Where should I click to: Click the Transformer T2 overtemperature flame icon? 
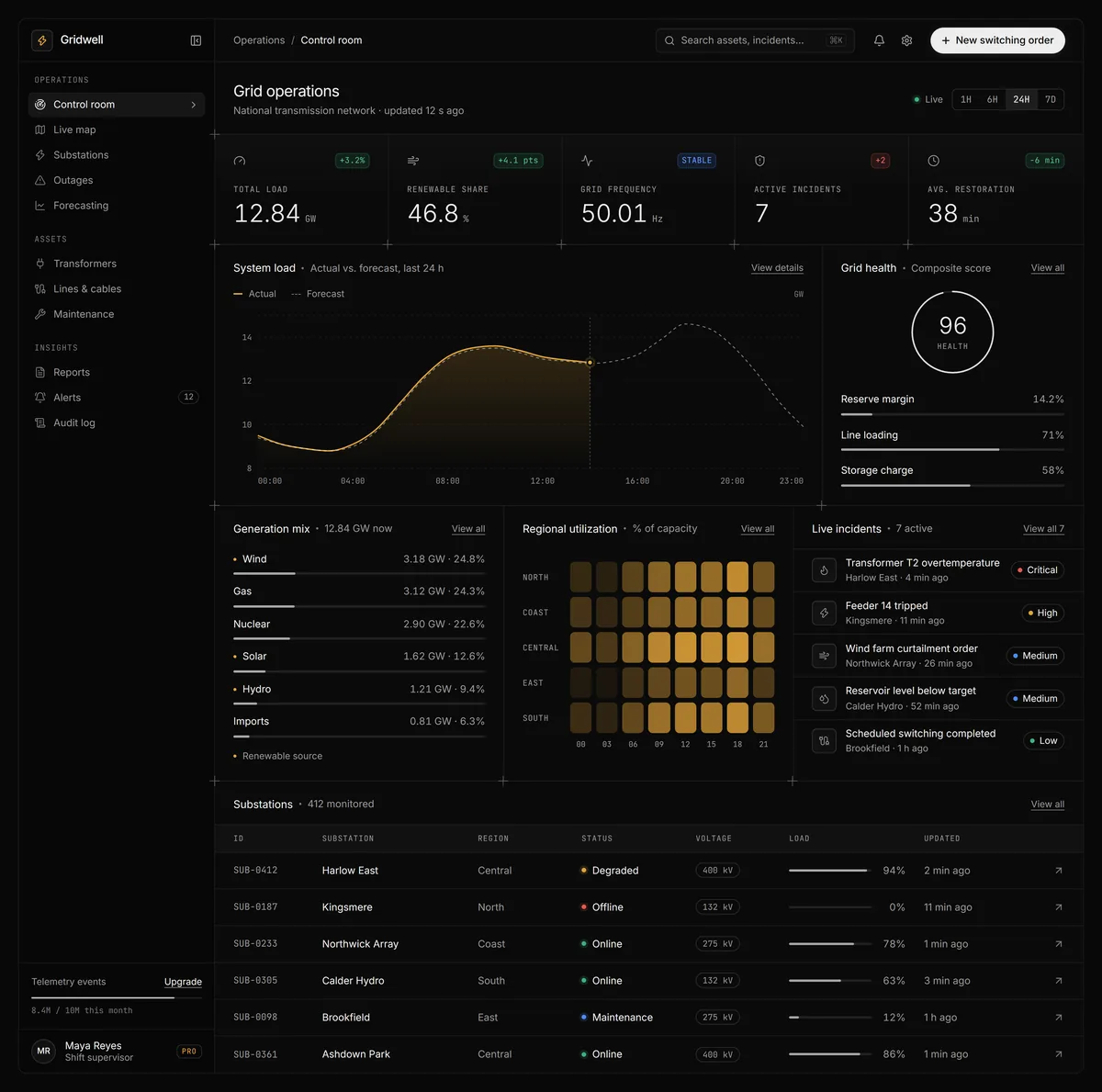(824, 570)
